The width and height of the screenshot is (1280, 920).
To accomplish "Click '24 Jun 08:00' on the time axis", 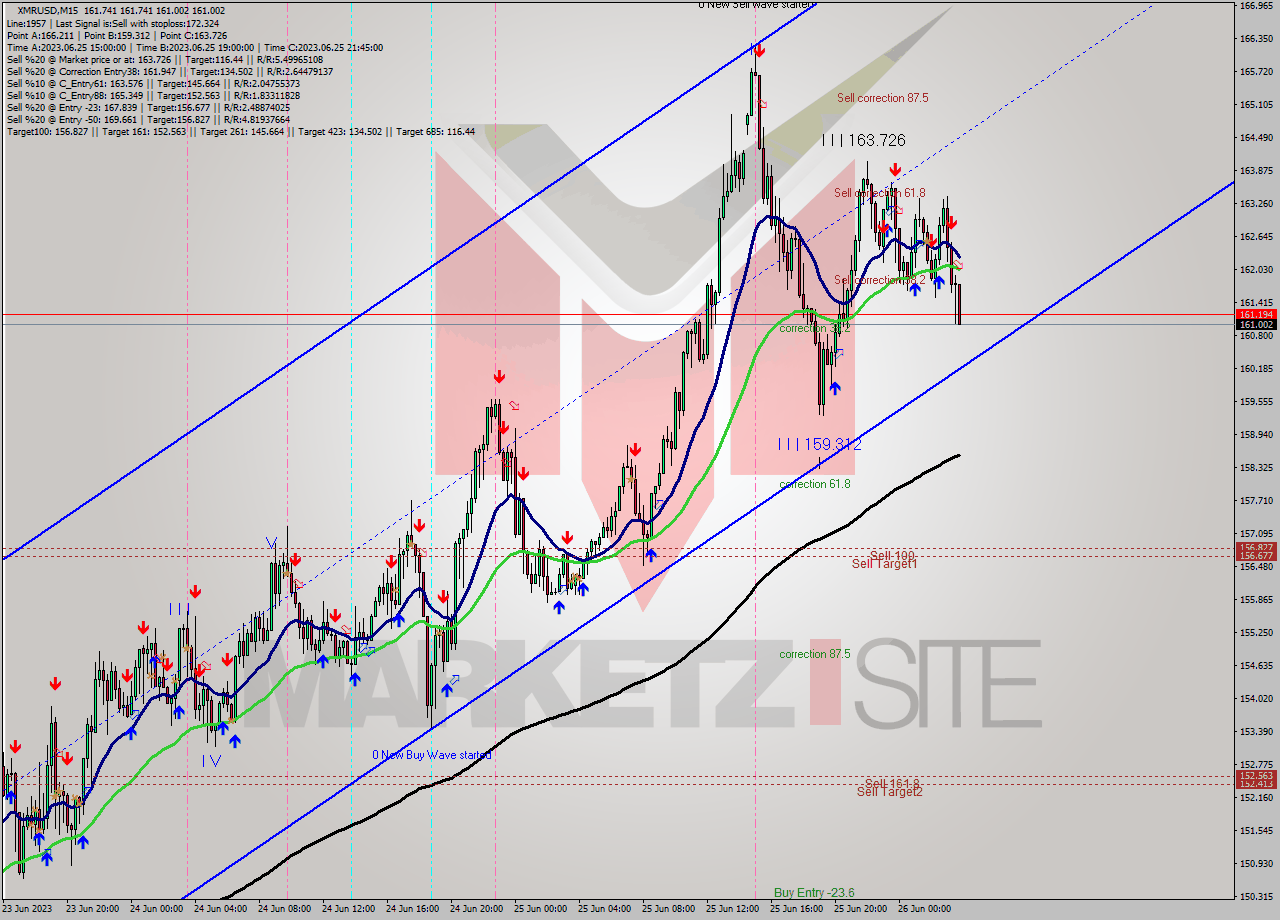I will tap(284, 910).
